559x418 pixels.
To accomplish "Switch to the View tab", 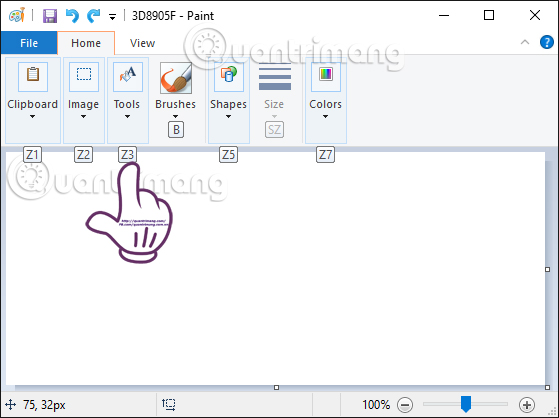I will pyautogui.click(x=142, y=43).
